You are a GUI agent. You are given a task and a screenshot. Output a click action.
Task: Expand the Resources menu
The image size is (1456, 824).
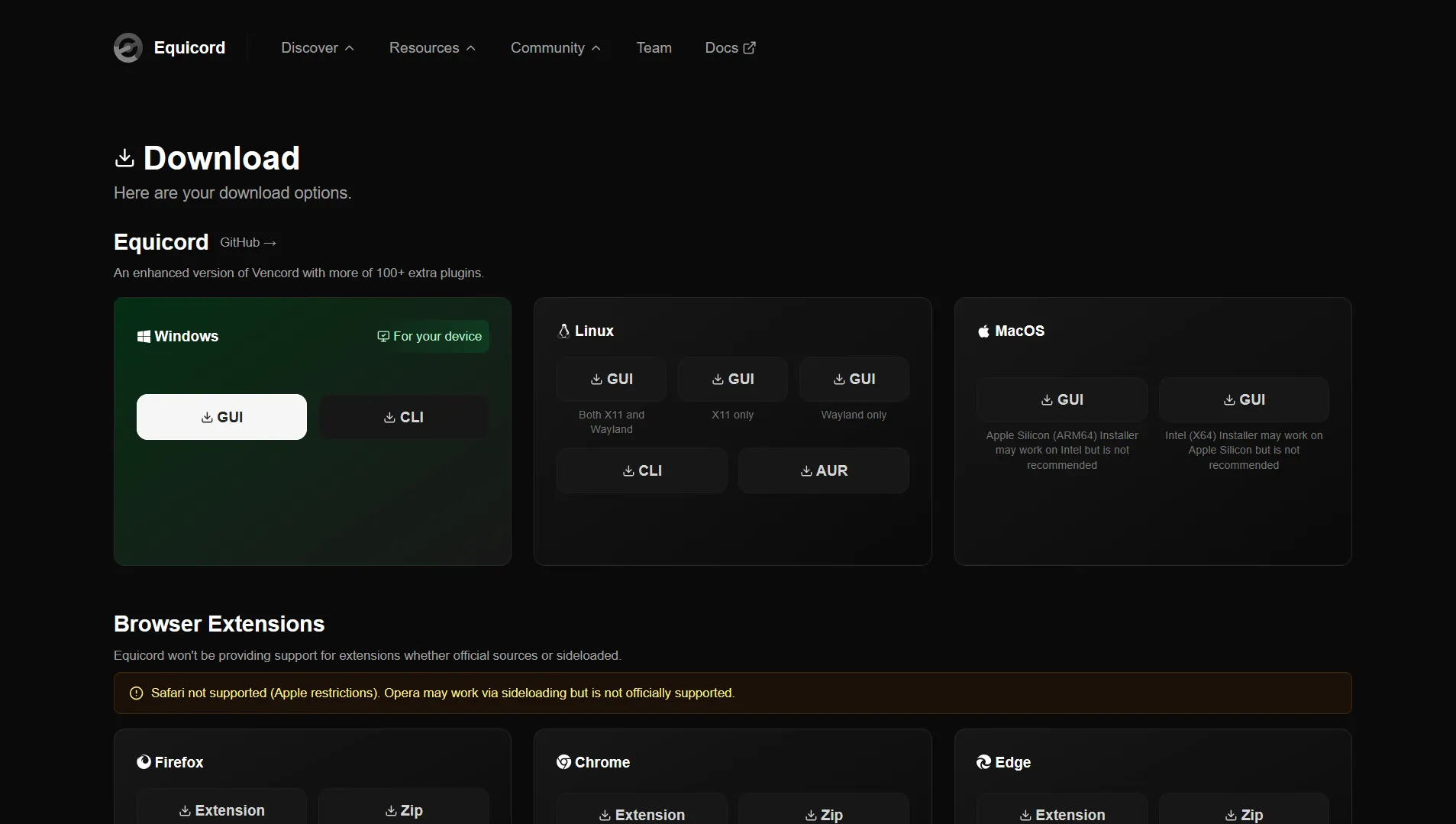click(x=432, y=47)
